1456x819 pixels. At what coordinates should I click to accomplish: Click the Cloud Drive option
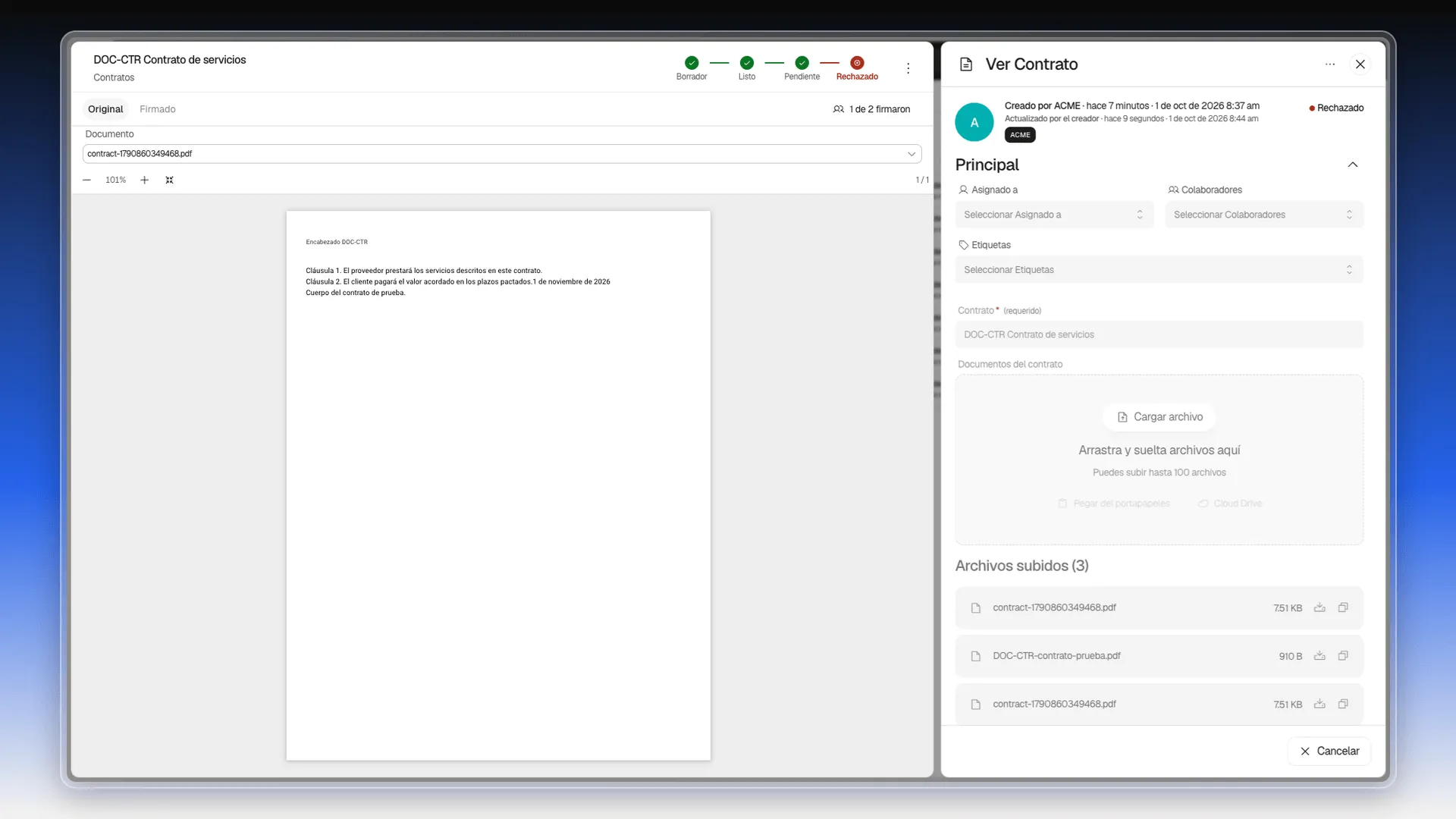(1230, 504)
